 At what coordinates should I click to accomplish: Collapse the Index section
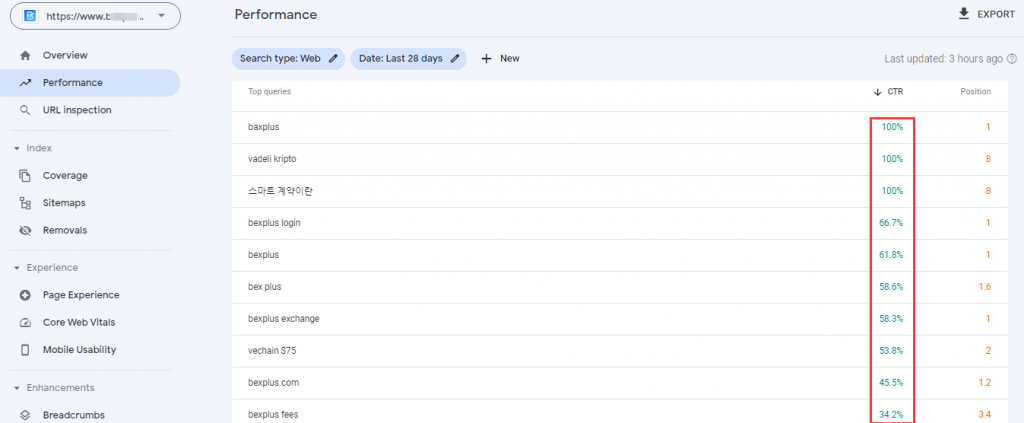pyautogui.click(x=16, y=149)
